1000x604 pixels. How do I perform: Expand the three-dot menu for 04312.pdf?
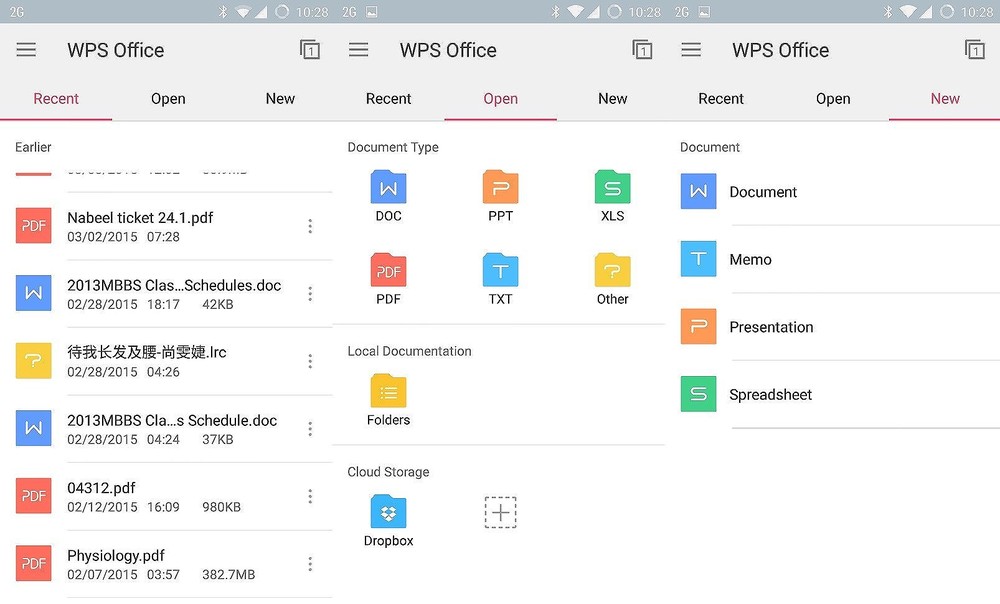310,497
